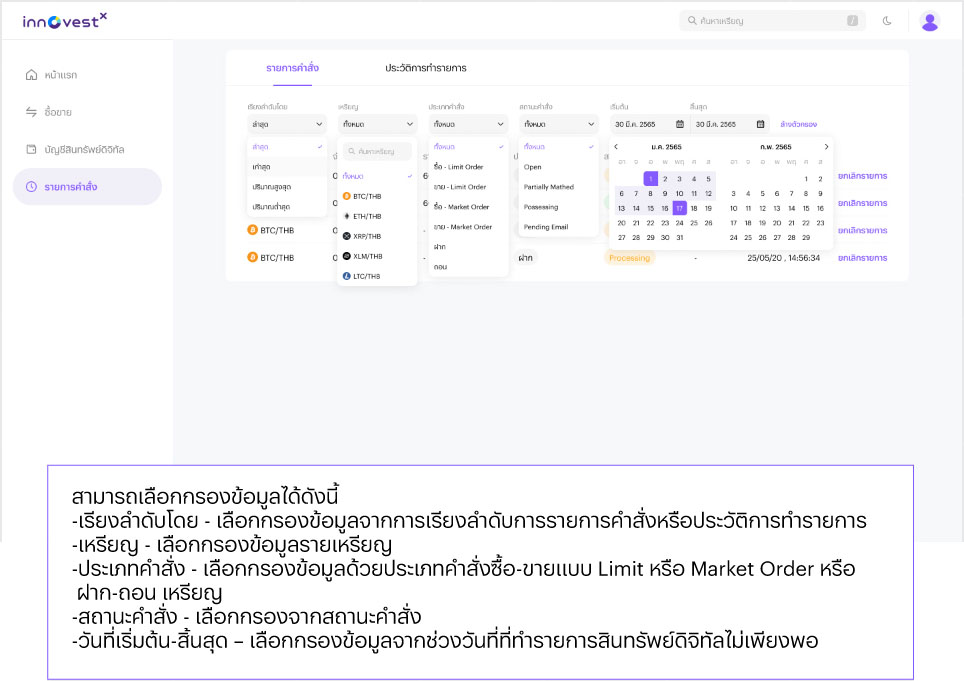
Task: Open the end date calendar icon
Action: 760,124
